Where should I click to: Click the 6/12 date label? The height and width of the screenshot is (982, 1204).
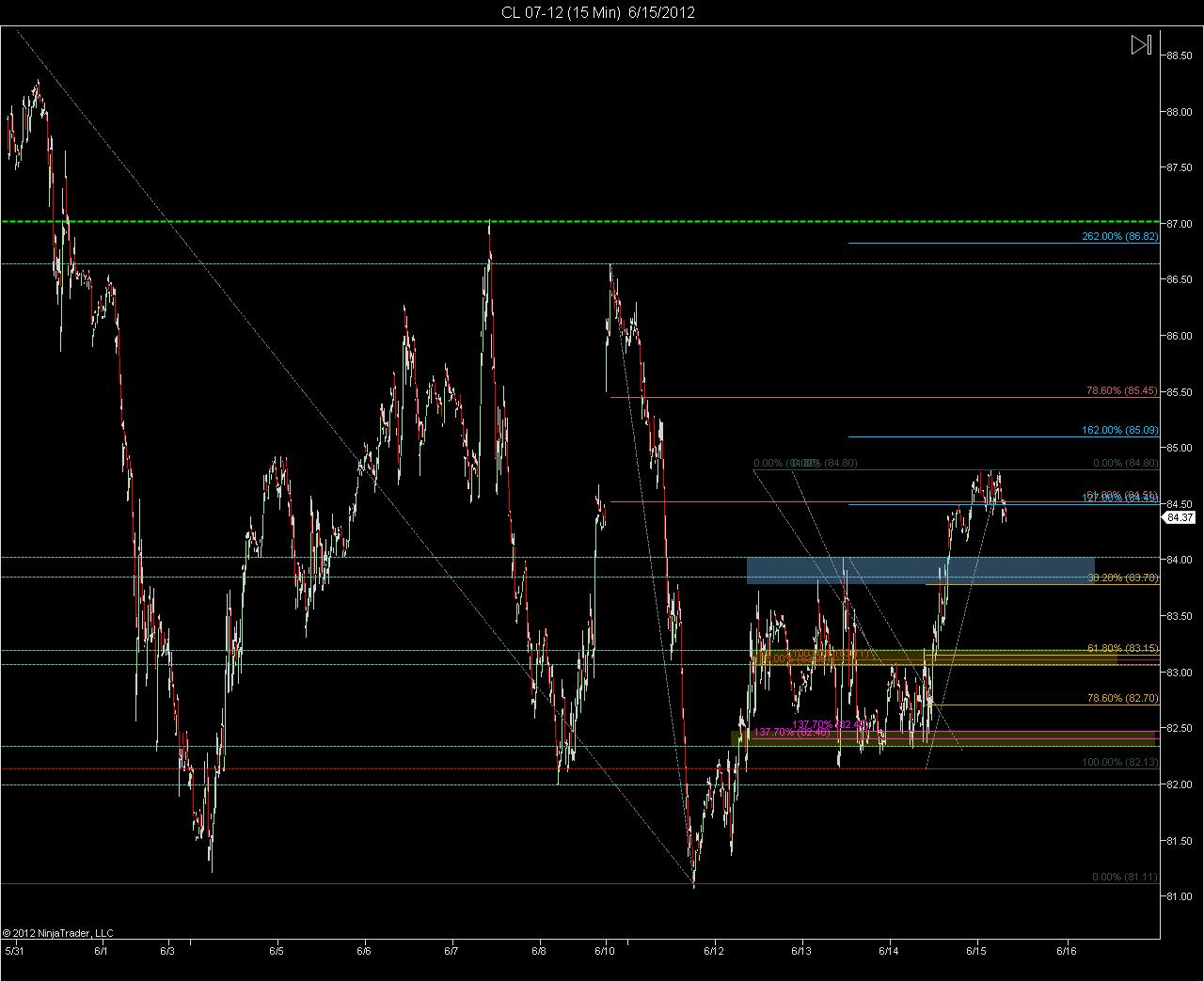pos(715,951)
